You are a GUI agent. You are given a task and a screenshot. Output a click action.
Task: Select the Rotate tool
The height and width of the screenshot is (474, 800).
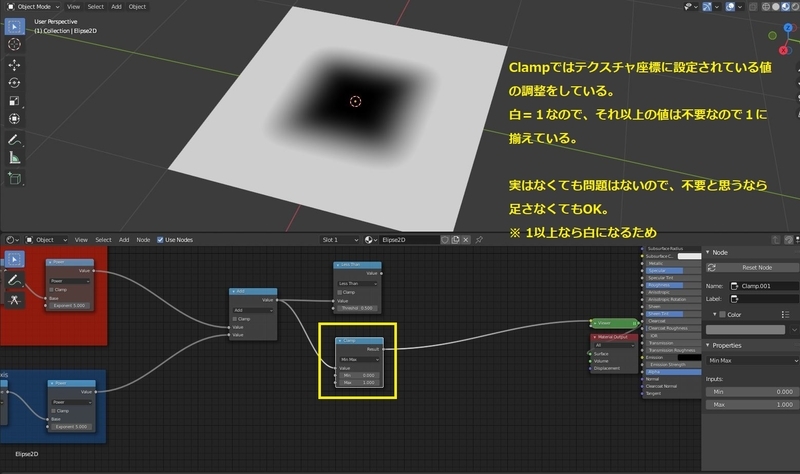(x=14, y=83)
